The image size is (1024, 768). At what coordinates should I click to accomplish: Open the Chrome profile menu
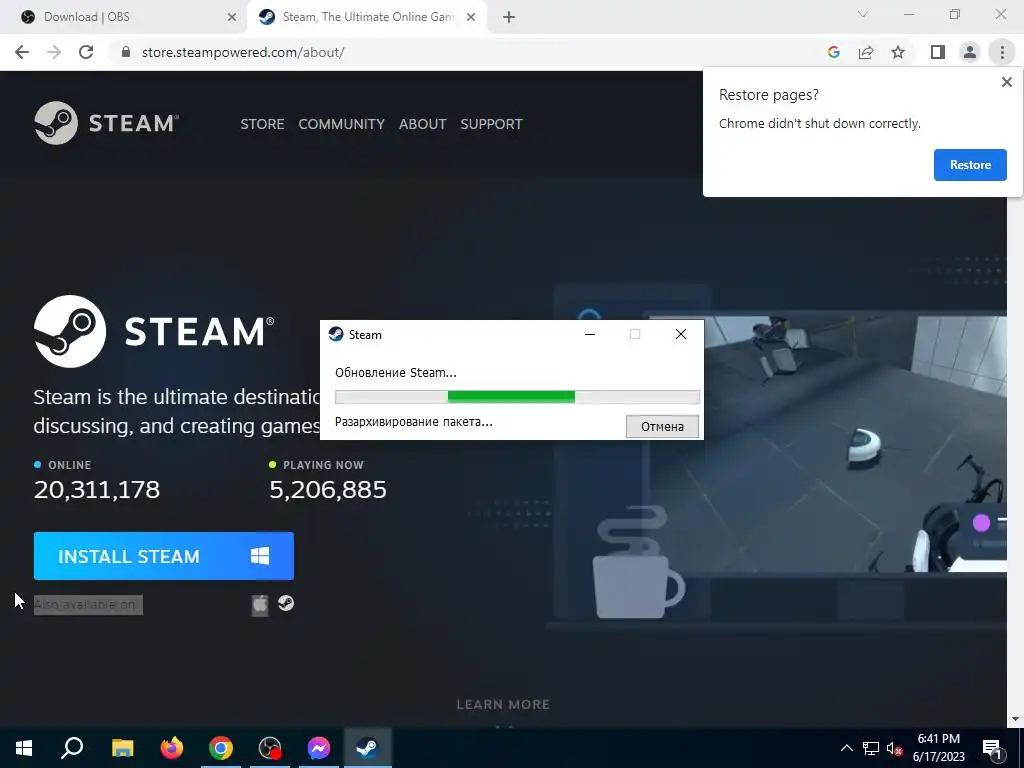pyautogui.click(x=970, y=52)
